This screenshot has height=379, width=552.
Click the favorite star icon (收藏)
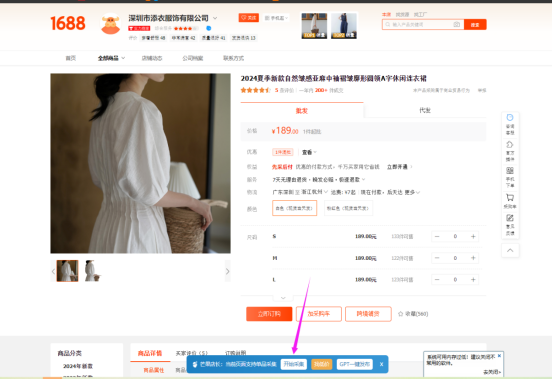coord(400,314)
